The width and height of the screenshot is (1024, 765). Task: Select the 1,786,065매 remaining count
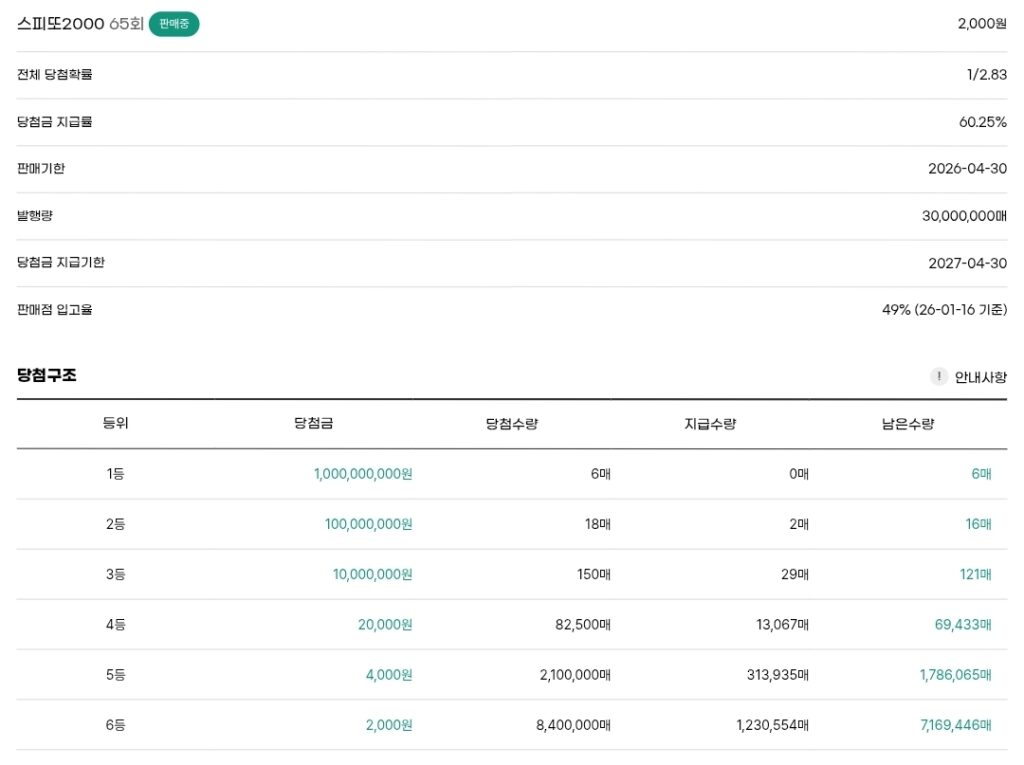(955, 674)
